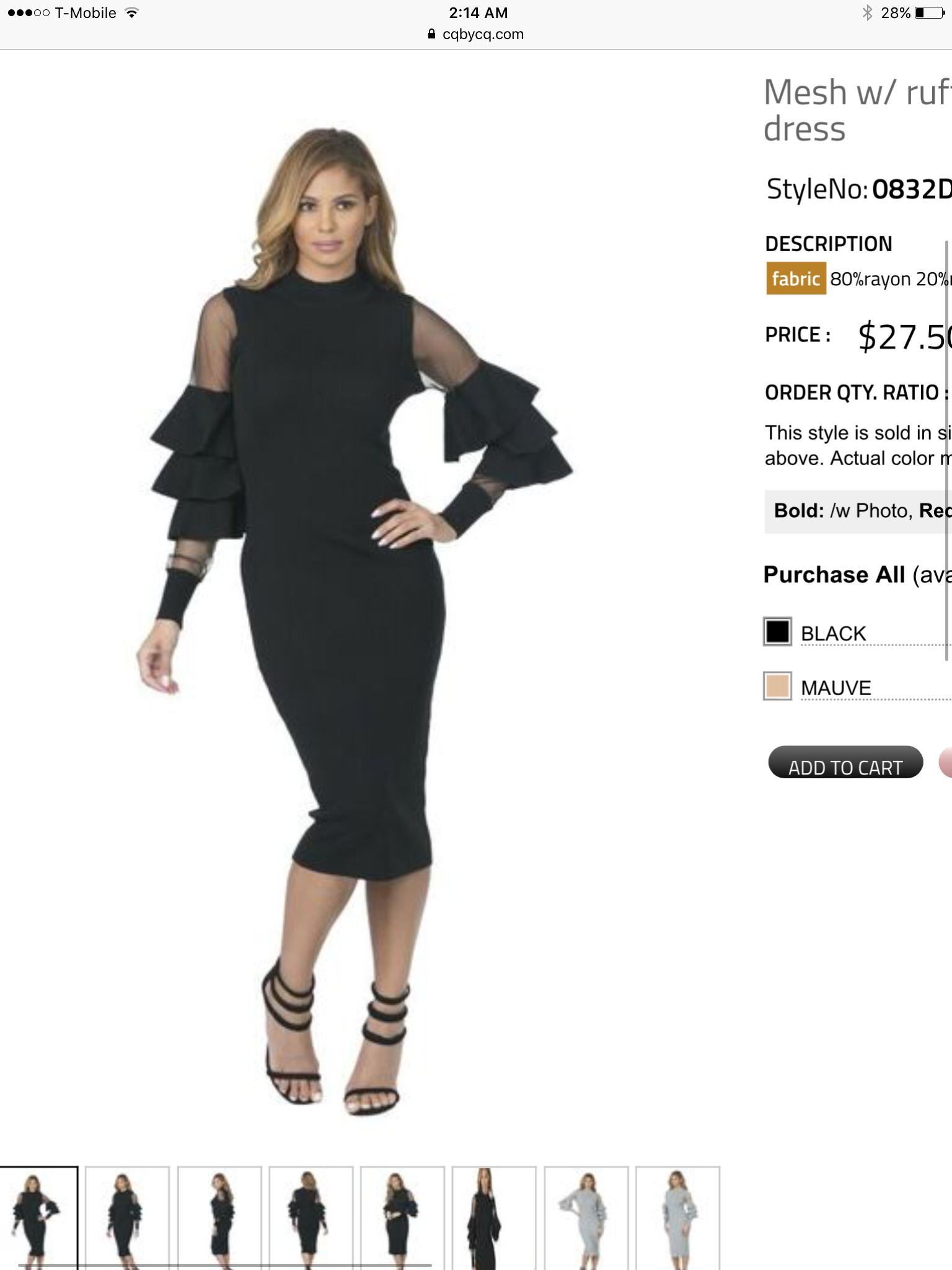
Task: Open fourth black dress back-view thumbnail
Action: pyautogui.click(x=311, y=1218)
